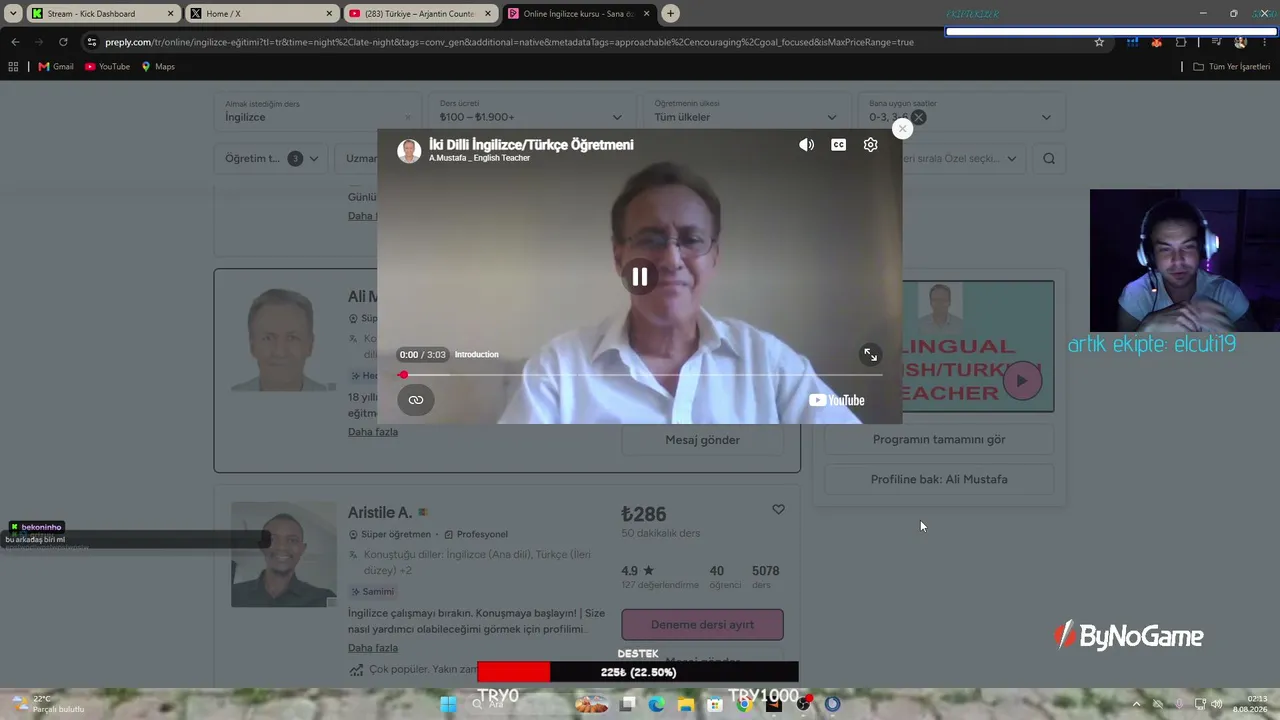
Task: Open the YouTube bookmark
Action: pos(107,67)
